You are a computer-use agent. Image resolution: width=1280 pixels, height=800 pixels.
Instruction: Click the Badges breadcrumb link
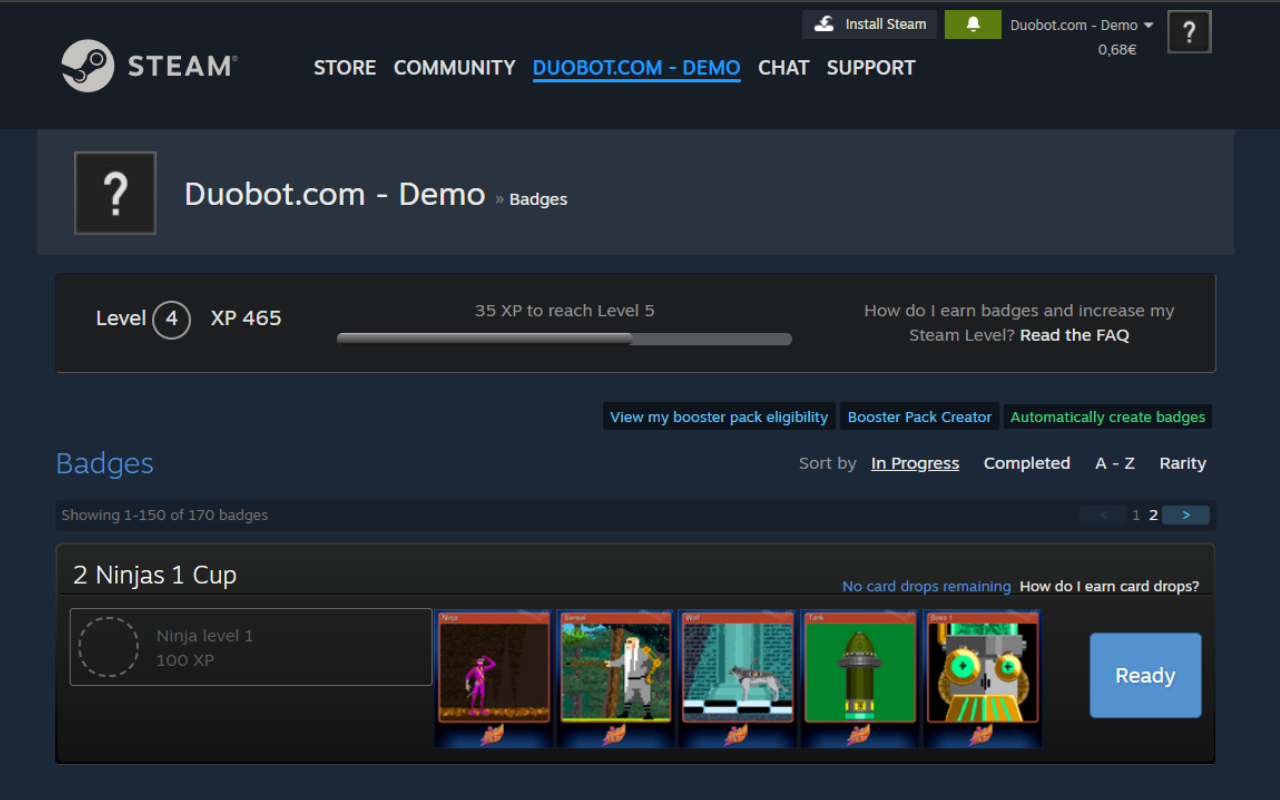(x=538, y=199)
